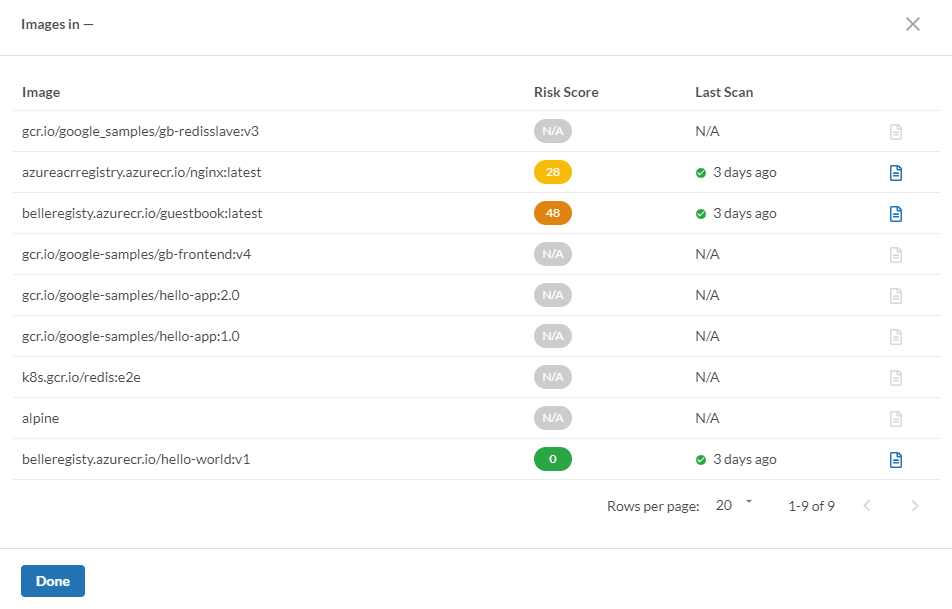Viewport: 952px width, 609px height.
Task: Open scan report for guestbook:latest image
Action: pyautogui.click(x=896, y=214)
